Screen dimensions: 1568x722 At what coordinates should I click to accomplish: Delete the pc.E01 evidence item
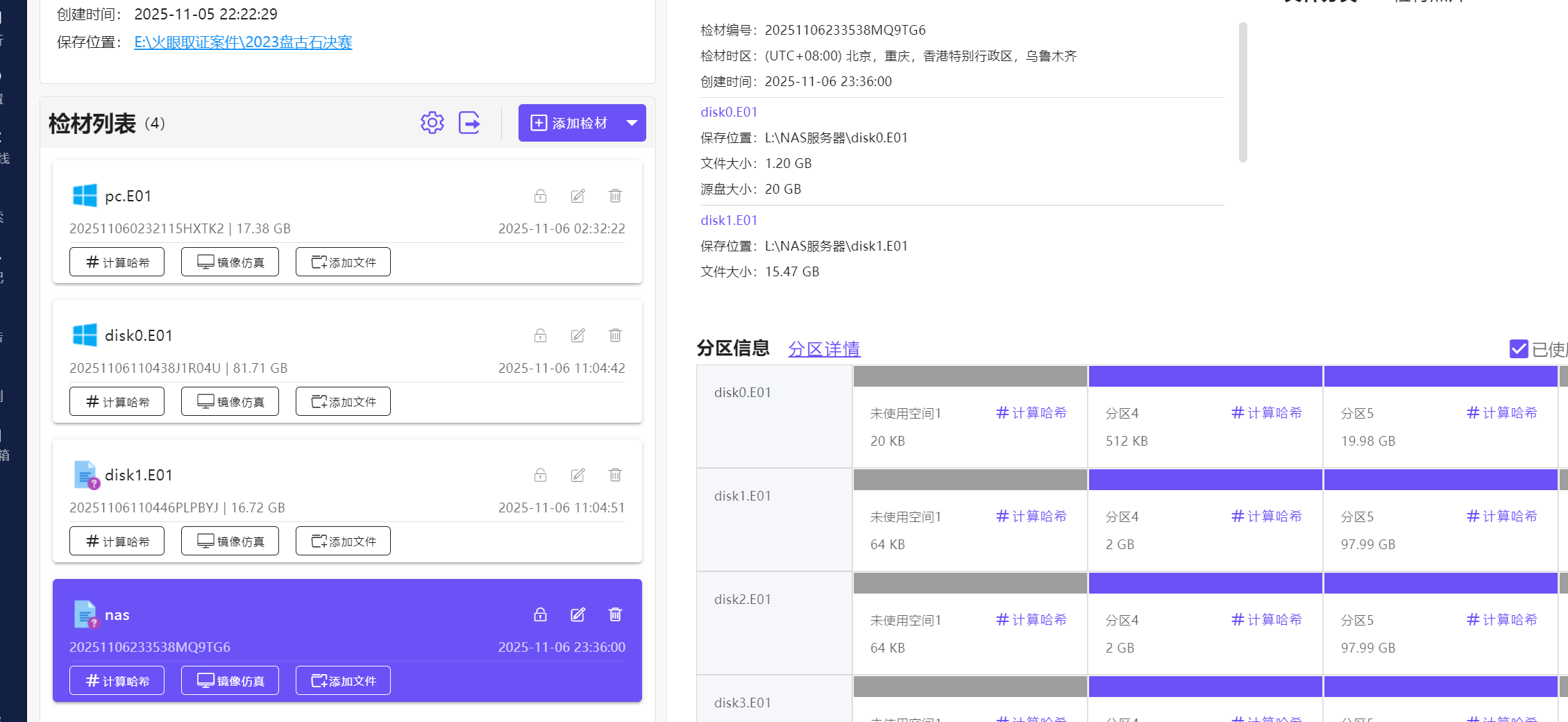point(615,196)
